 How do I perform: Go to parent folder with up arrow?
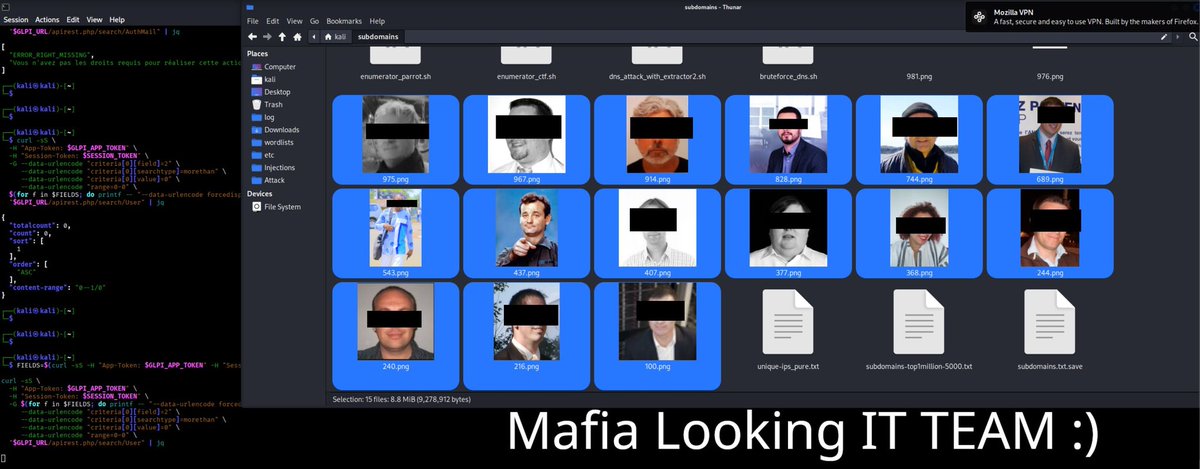(x=282, y=36)
